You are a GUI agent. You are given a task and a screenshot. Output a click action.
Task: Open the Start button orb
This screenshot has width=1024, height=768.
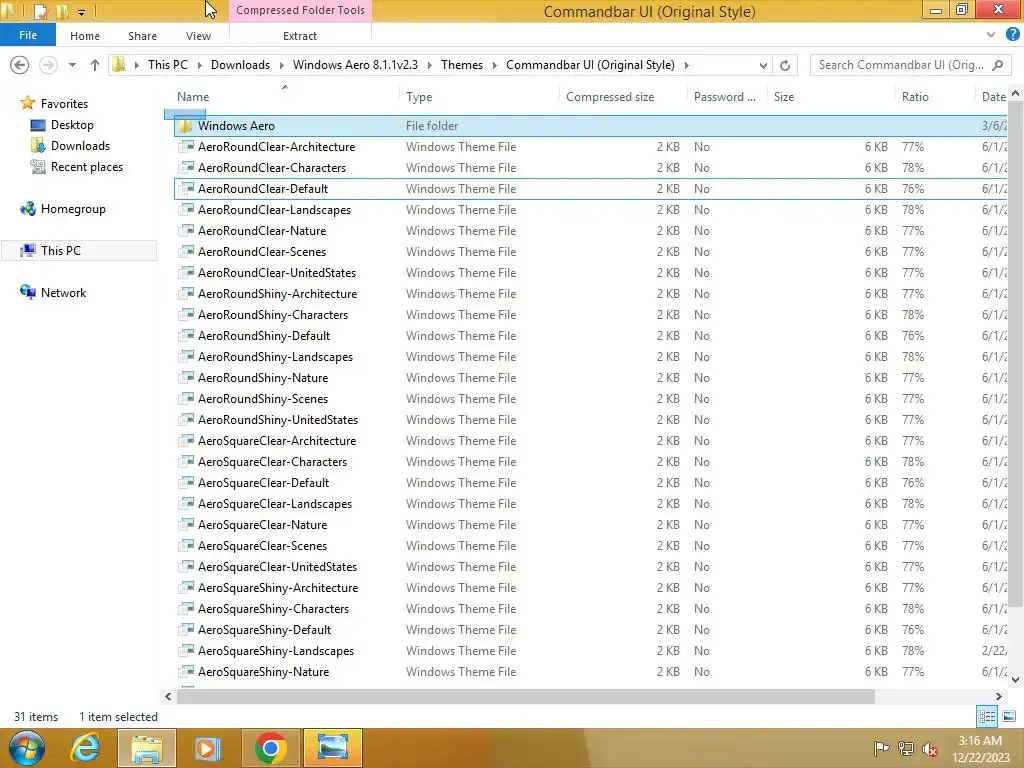[27, 748]
